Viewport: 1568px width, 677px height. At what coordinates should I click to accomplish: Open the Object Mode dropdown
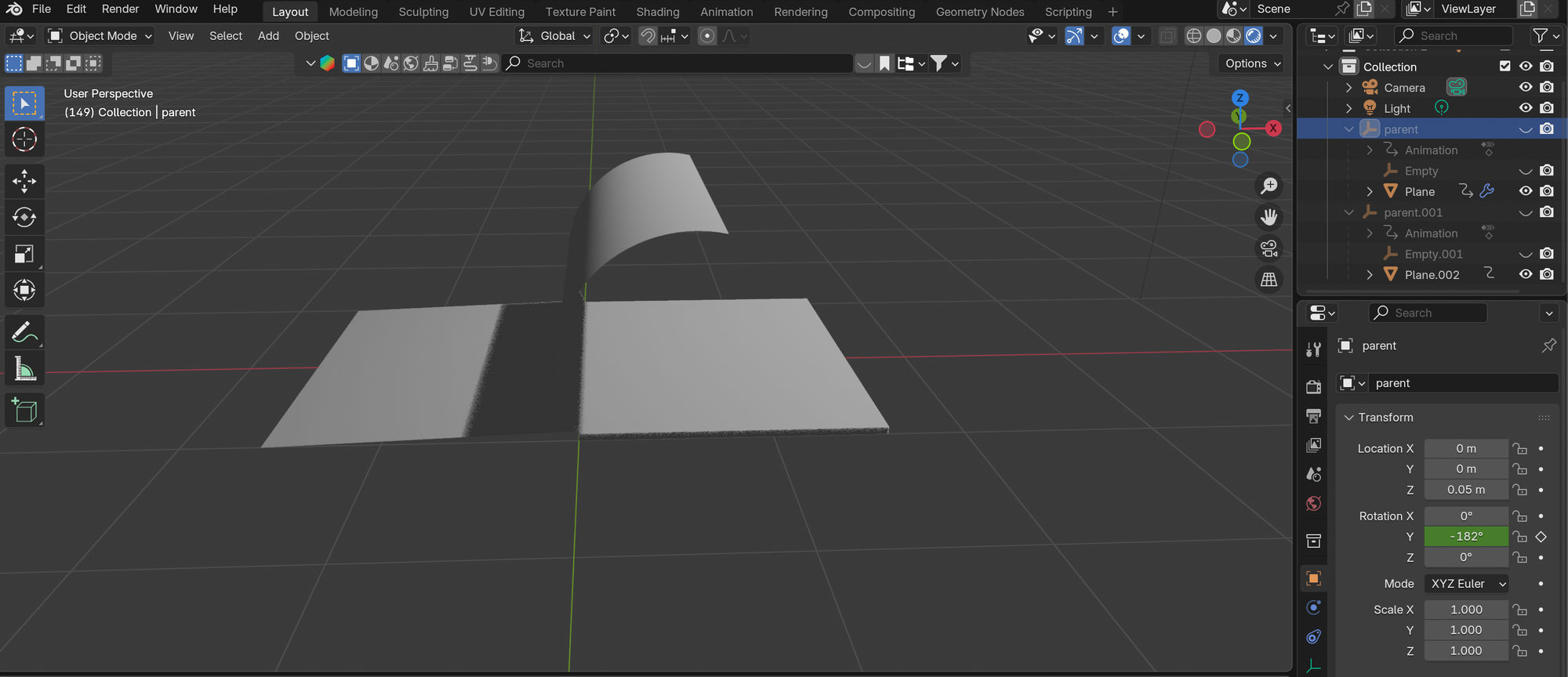(x=100, y=36)
